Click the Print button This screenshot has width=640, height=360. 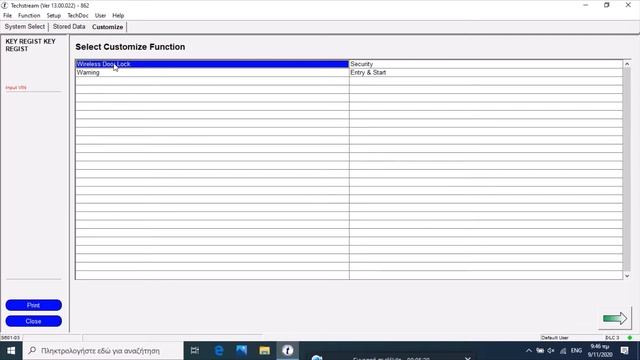click(x=33, y=305)
